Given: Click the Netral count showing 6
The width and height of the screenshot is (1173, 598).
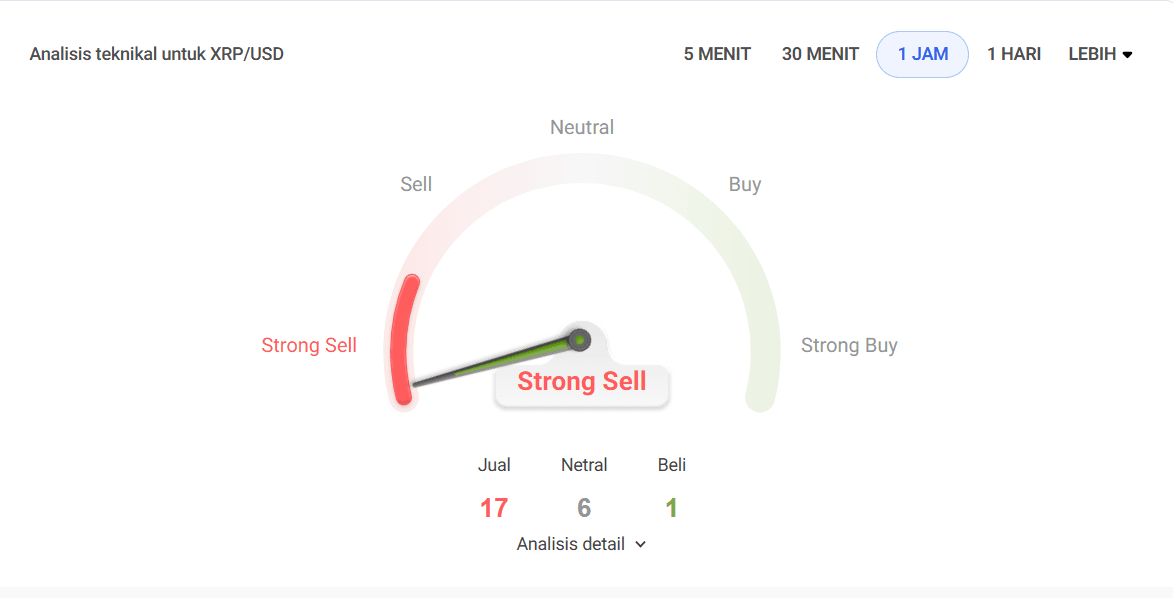Looking at the screenshot, I should click(584, 507).
